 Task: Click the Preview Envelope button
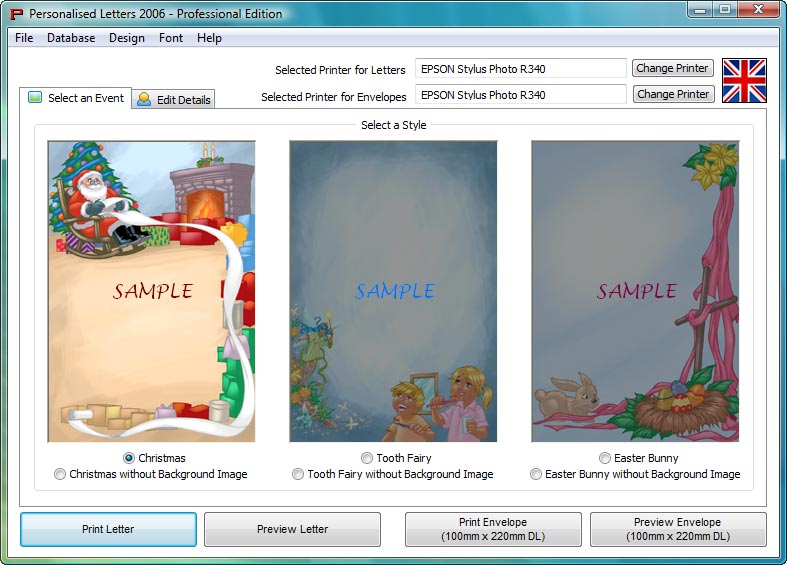[x=678, y=529]
